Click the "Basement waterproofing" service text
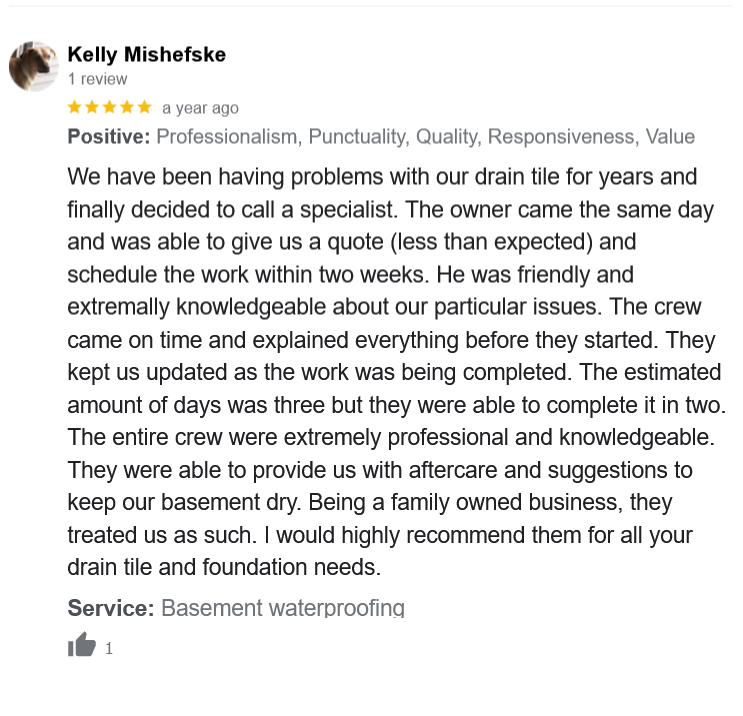Screen dimensions: 743x716 (283, 607)
